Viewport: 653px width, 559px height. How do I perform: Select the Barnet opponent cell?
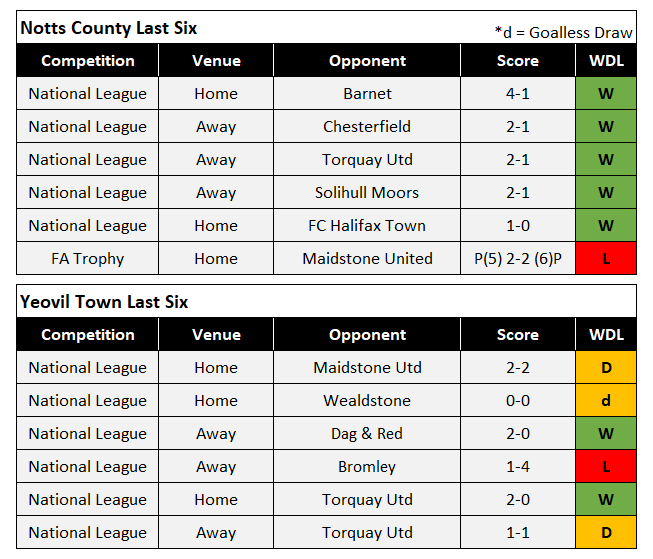pos(367,94)
